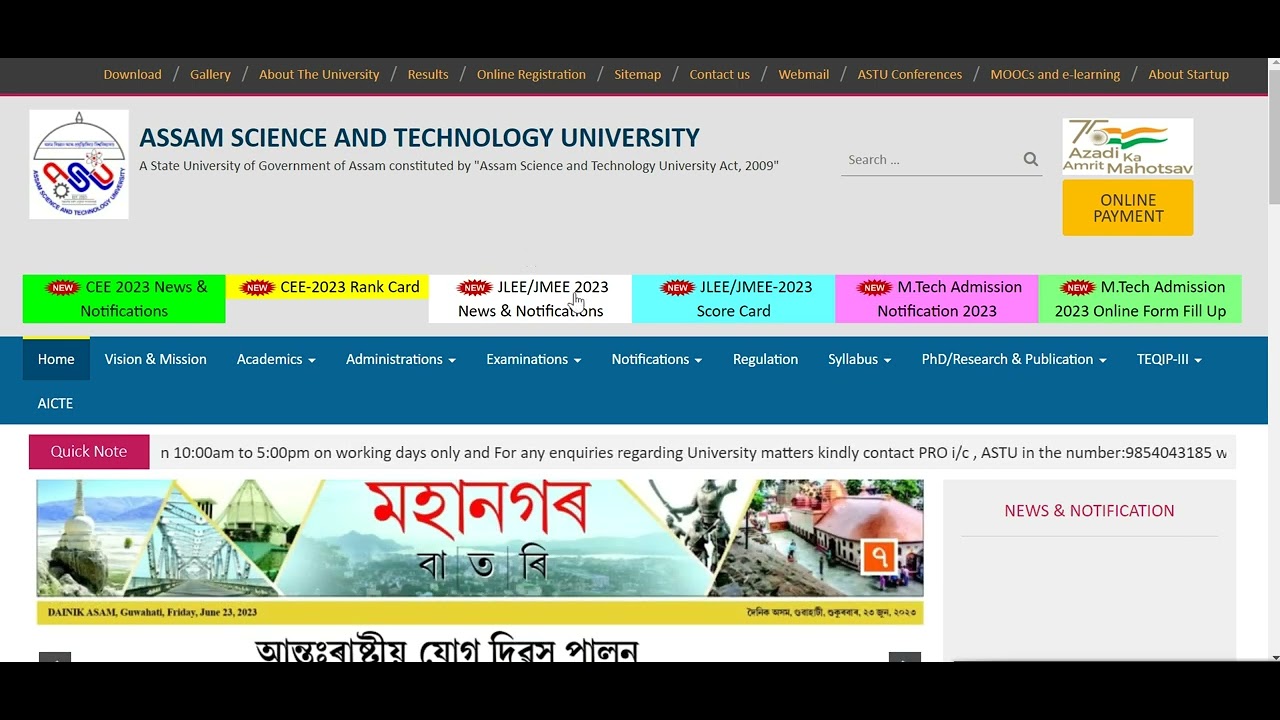Go to previous slide in the carousel
This screenshot has height=720, width=1280.
(x=55, y=657)
